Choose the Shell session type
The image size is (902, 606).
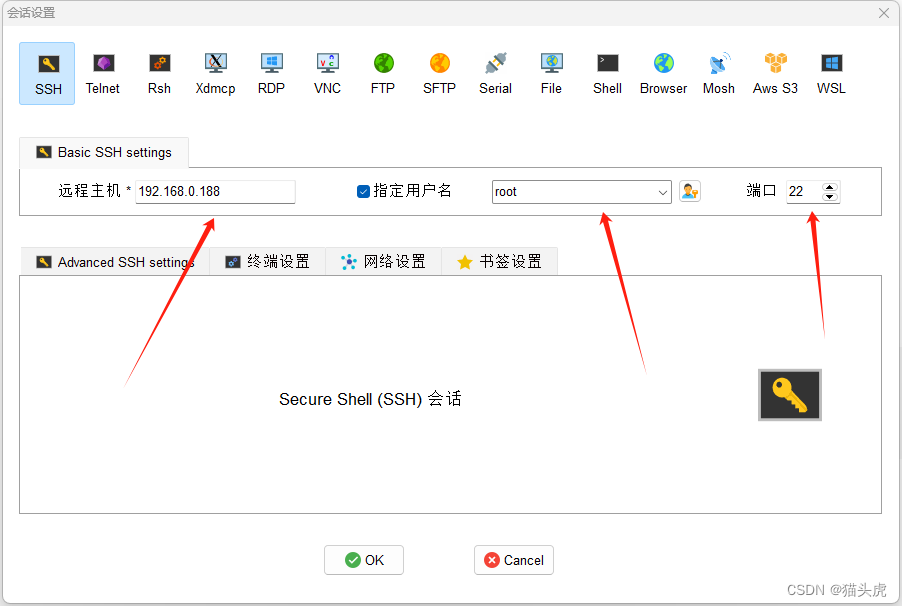coord(607,74)
